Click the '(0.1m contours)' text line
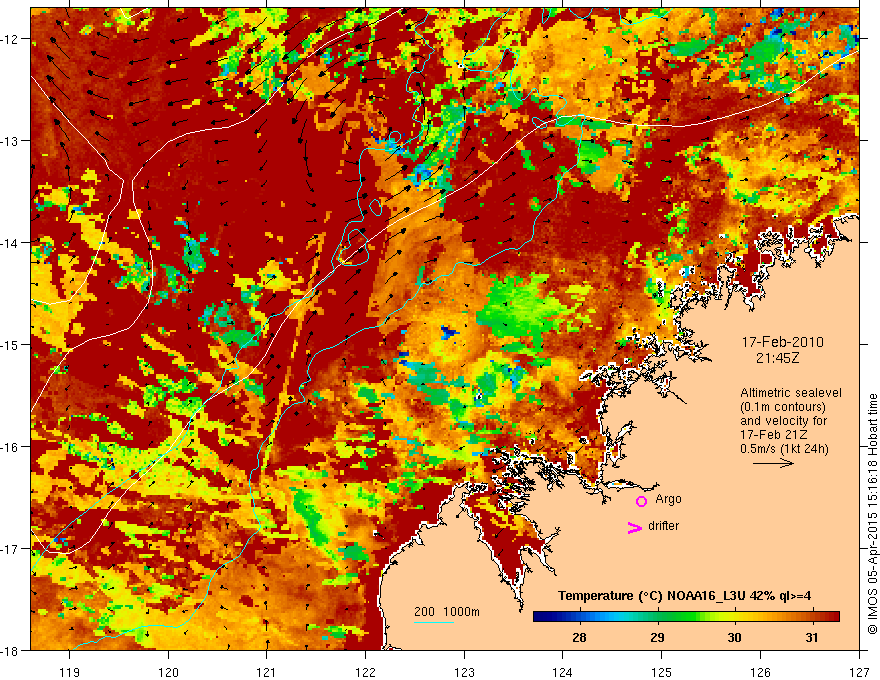Screen dimensions: 880x680 [783, 407]
